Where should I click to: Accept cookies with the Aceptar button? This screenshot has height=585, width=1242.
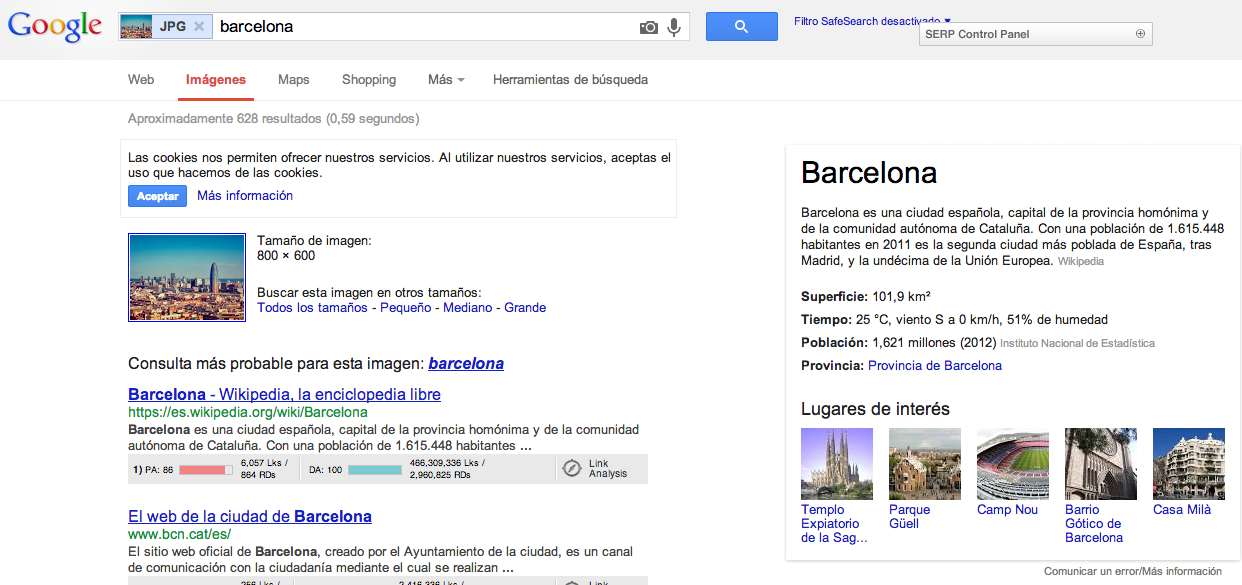click(x=157, y=195)
